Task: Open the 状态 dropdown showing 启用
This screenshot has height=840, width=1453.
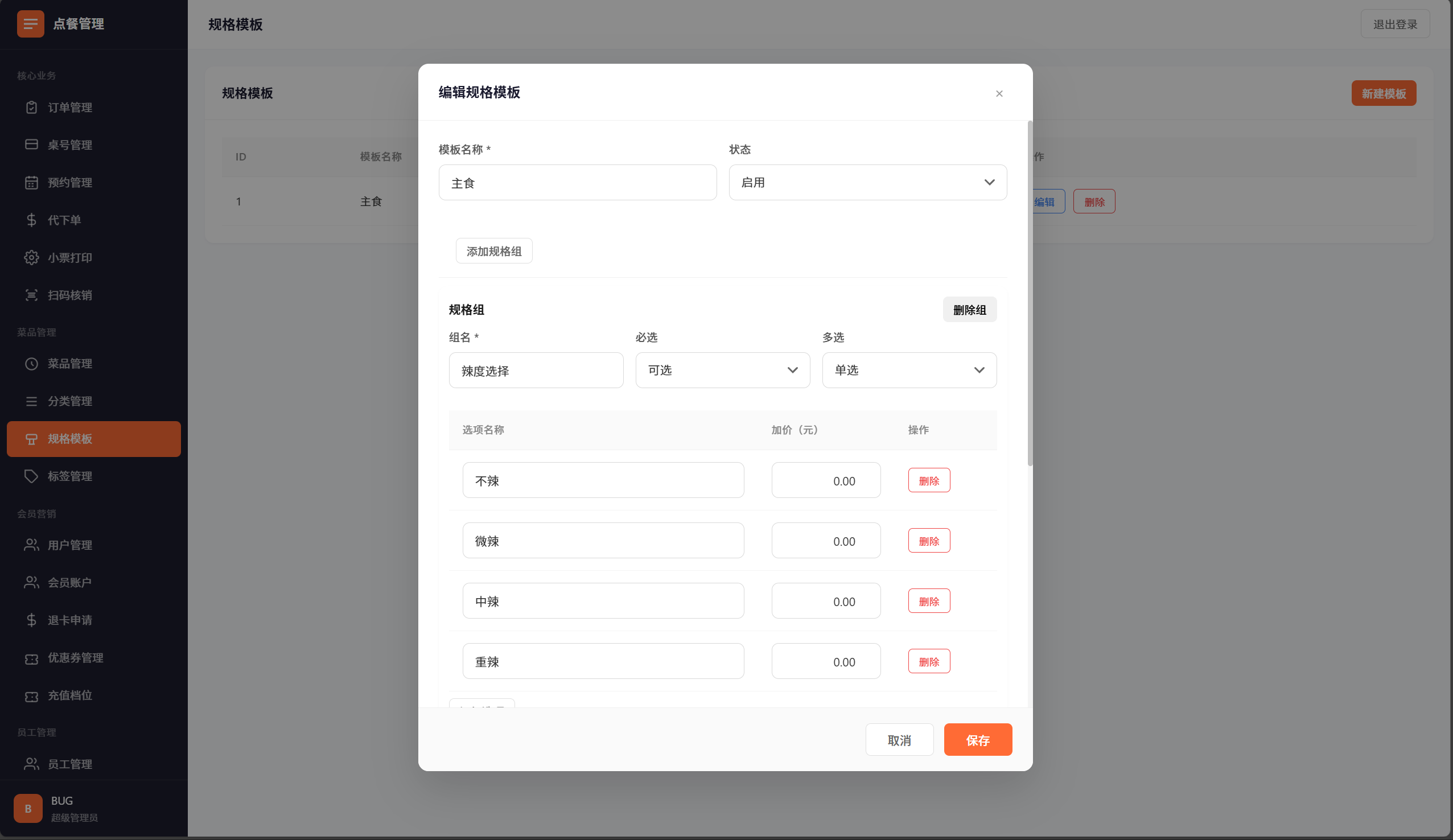Action: click(867, 182)
